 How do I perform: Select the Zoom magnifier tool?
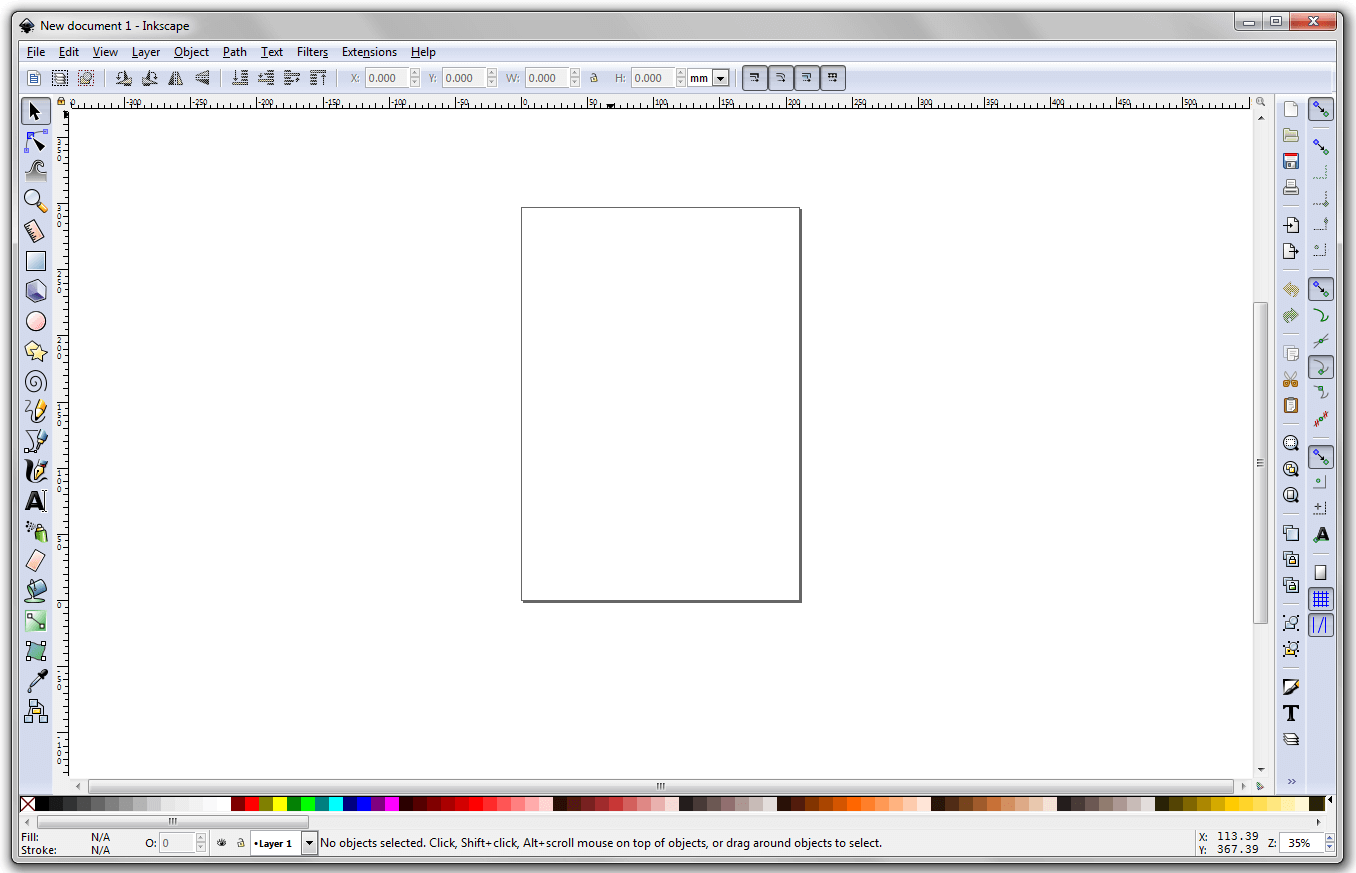pyautogui.click(x=36, y=201)
